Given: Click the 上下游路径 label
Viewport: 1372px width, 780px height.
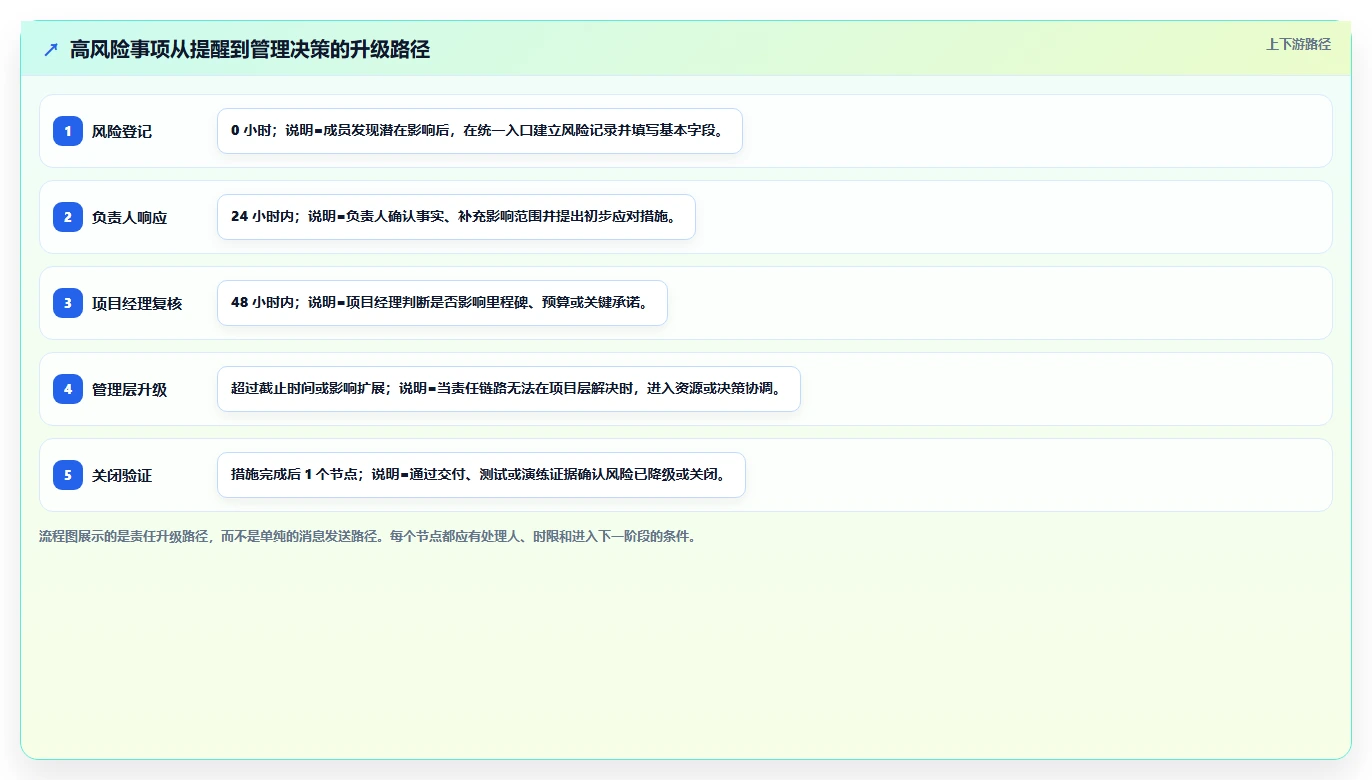Looking at the screenshot, I should [x=1298, y=44].
